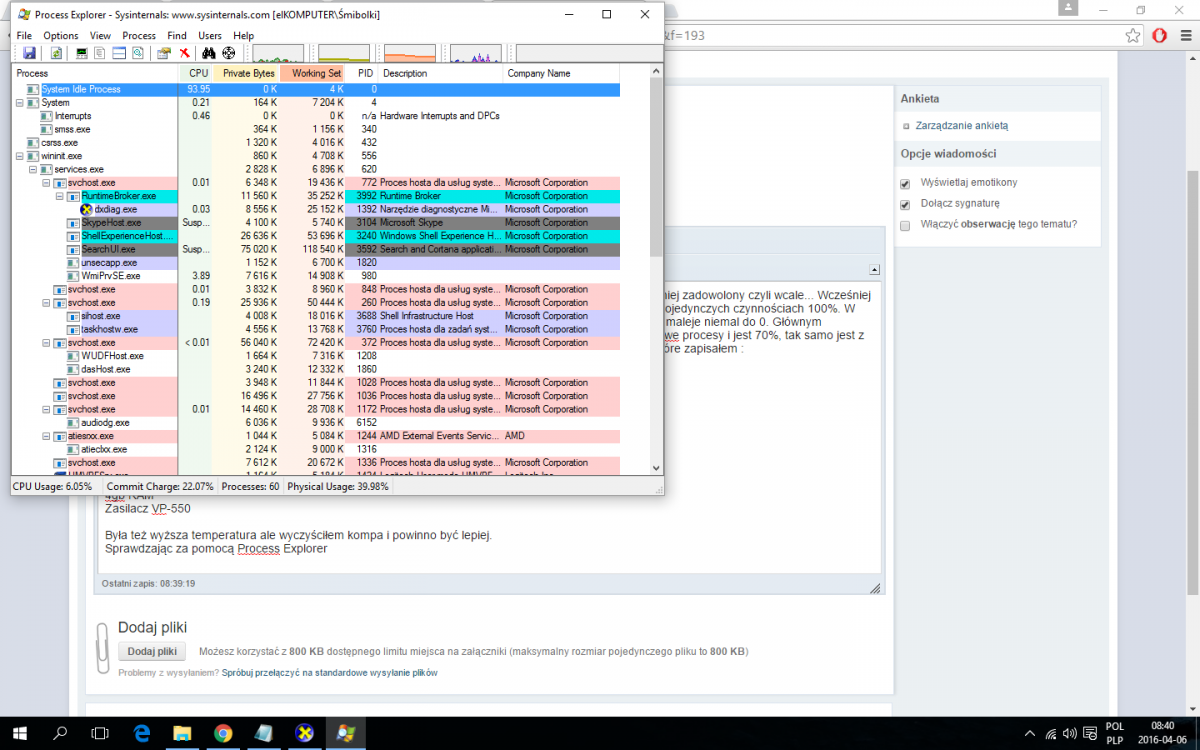
Task: Open Task View from the taskbar
Action: [100, 733]
